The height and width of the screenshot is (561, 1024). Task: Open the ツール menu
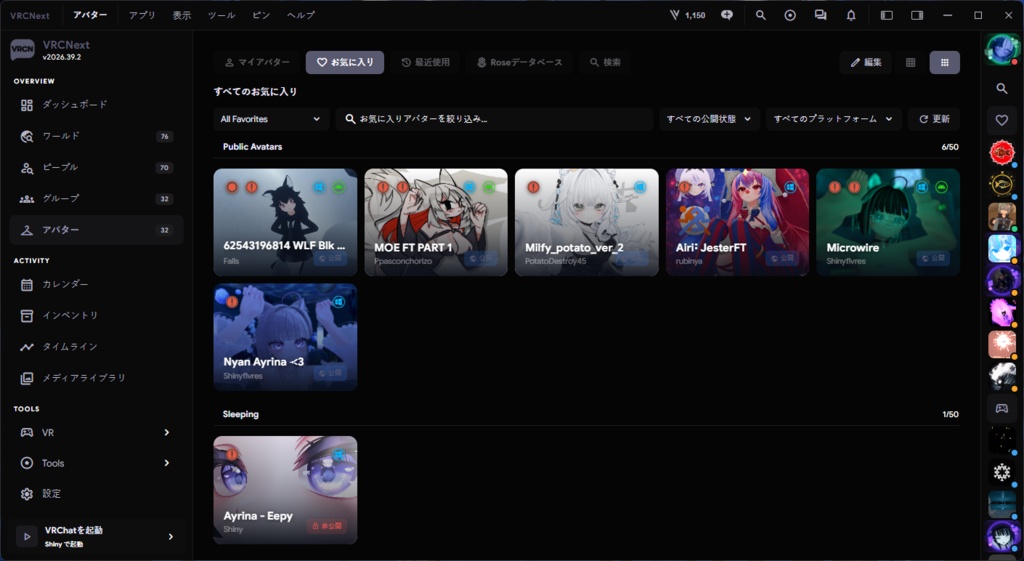[x=221, y=15]
